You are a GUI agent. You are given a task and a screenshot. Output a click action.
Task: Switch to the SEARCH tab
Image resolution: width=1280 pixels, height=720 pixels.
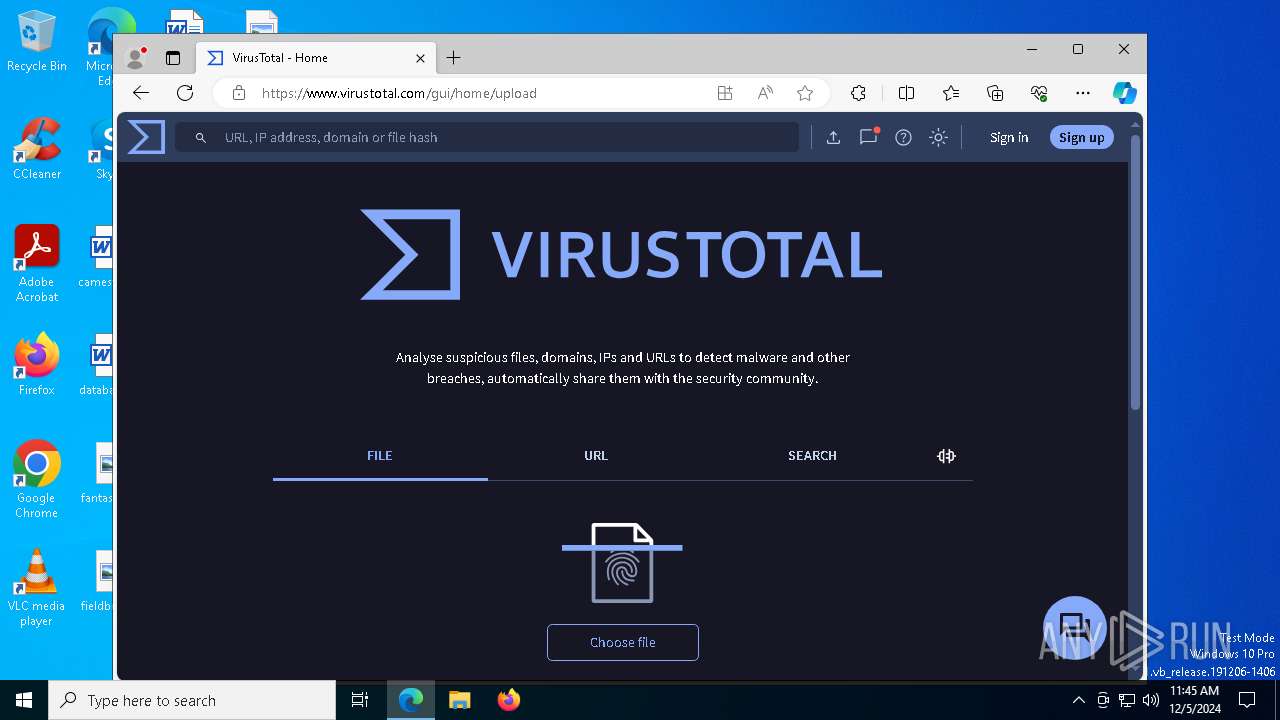click(x=812, y=455)
